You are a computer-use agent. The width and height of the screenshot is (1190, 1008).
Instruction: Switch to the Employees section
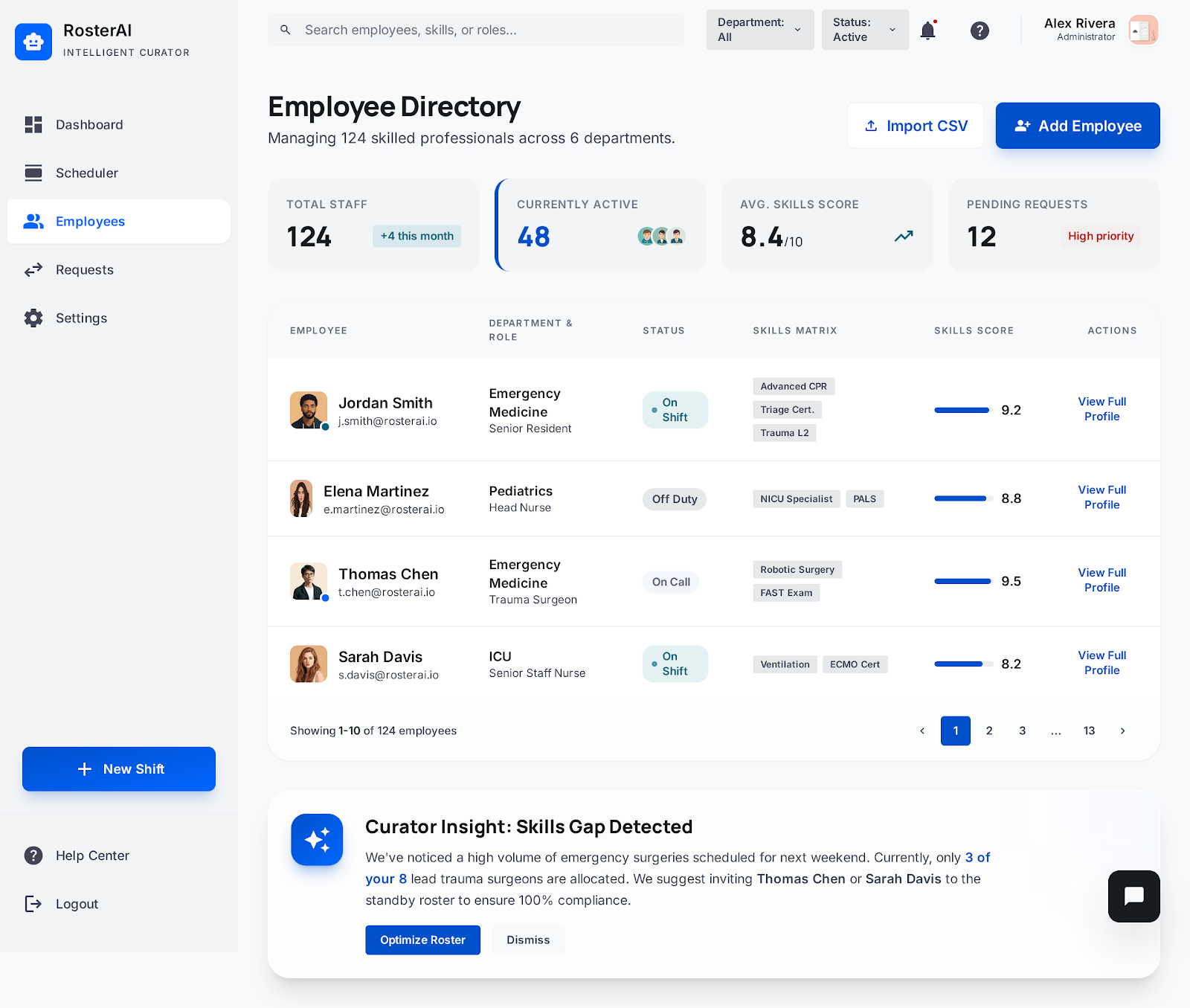(x=90, y=221)
